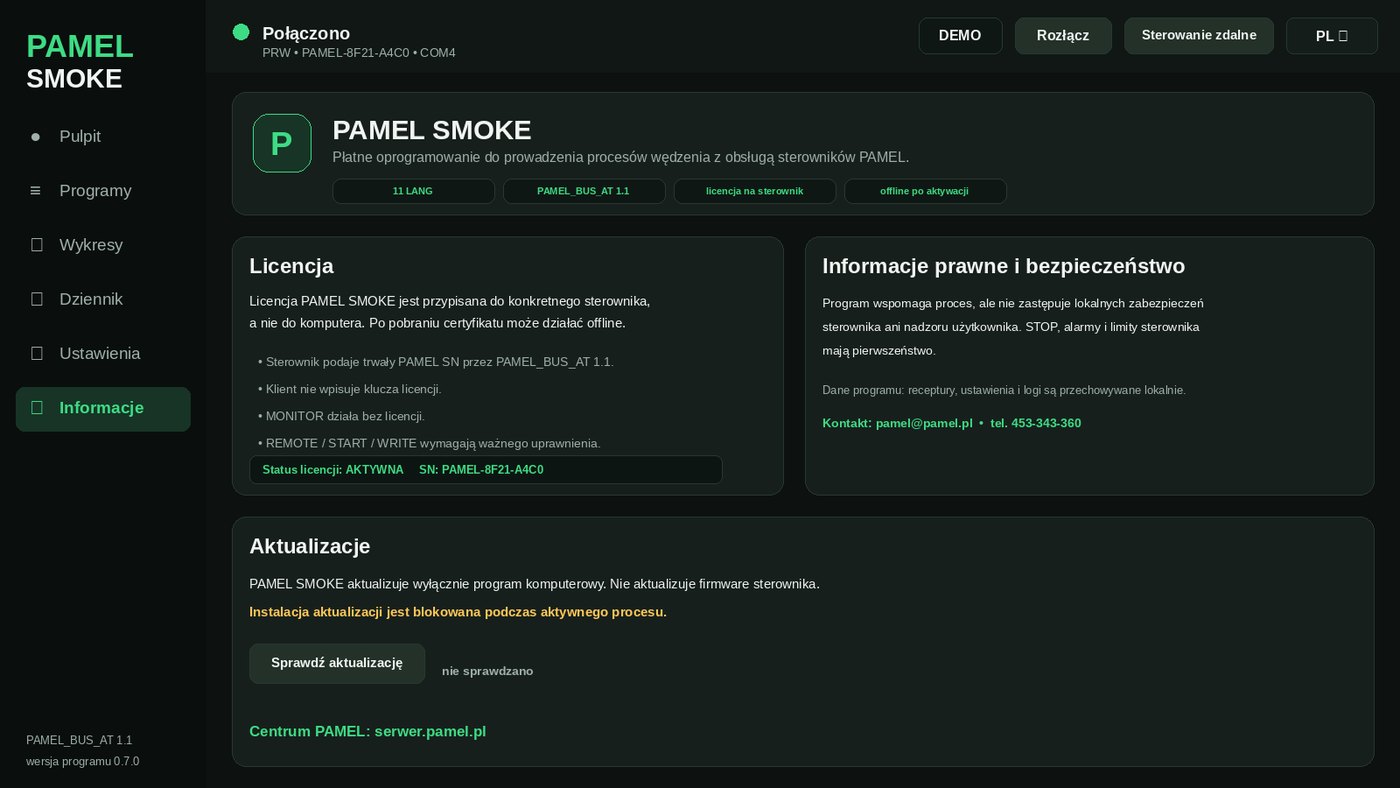Viewport: 1400px width, 788px height.
Task: Click 'PAMEL_BUS_AT 1.1' in the sidebar footer
Action: tap(79, 740)
